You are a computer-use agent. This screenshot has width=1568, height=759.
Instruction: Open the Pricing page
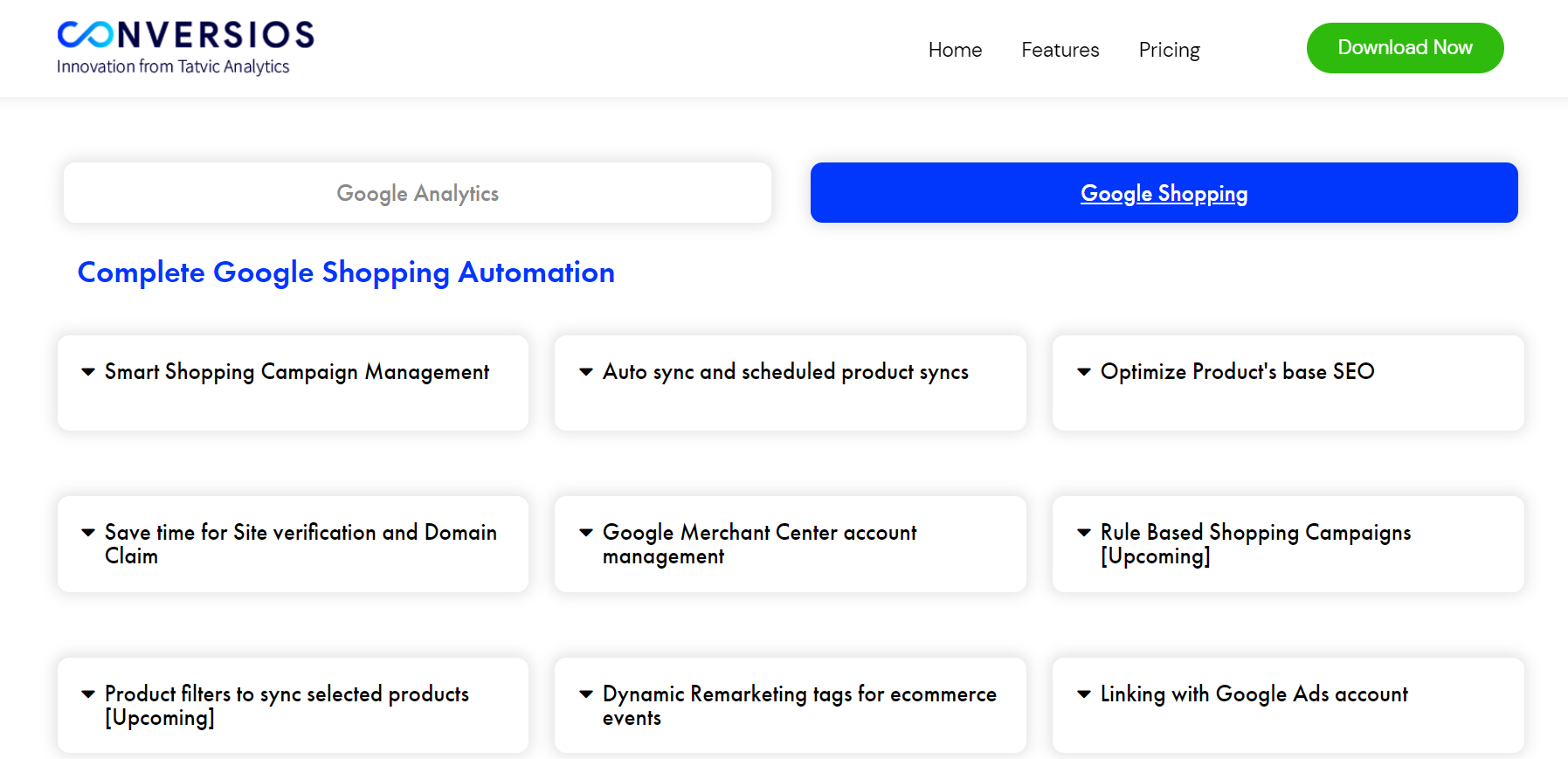coord(1169,50)
